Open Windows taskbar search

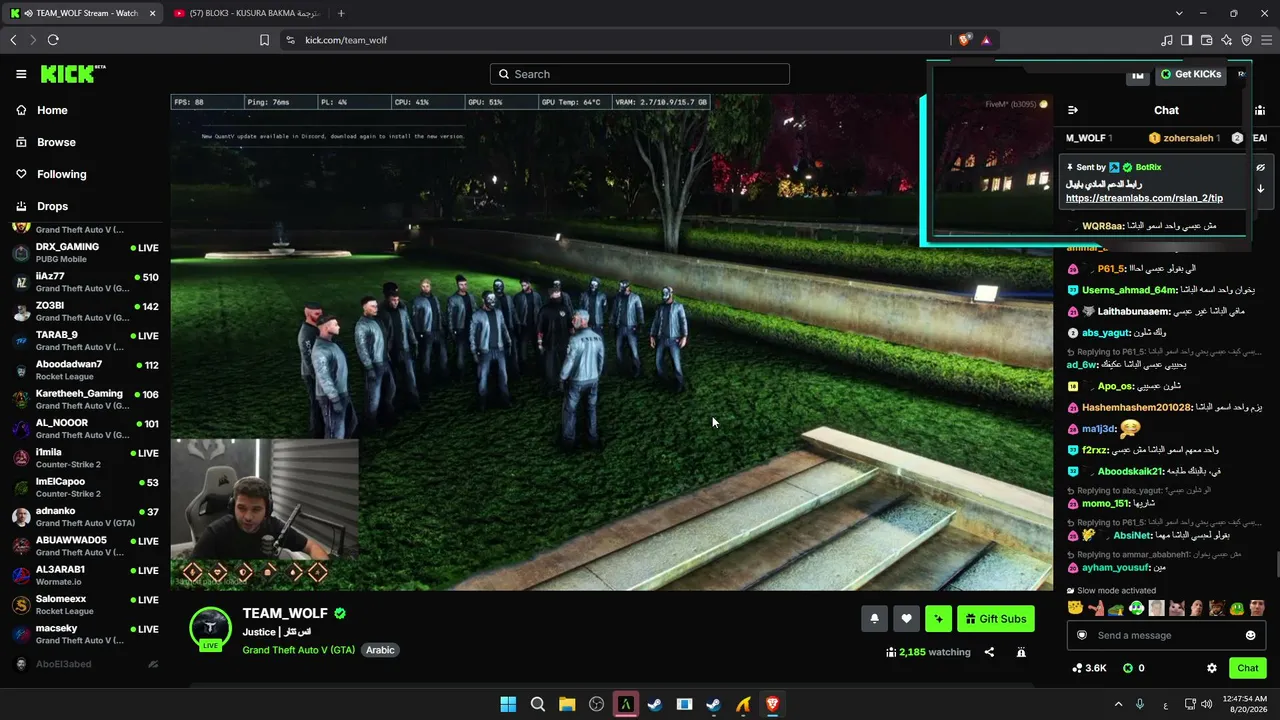pyautogui.click(x=537, y=704)
